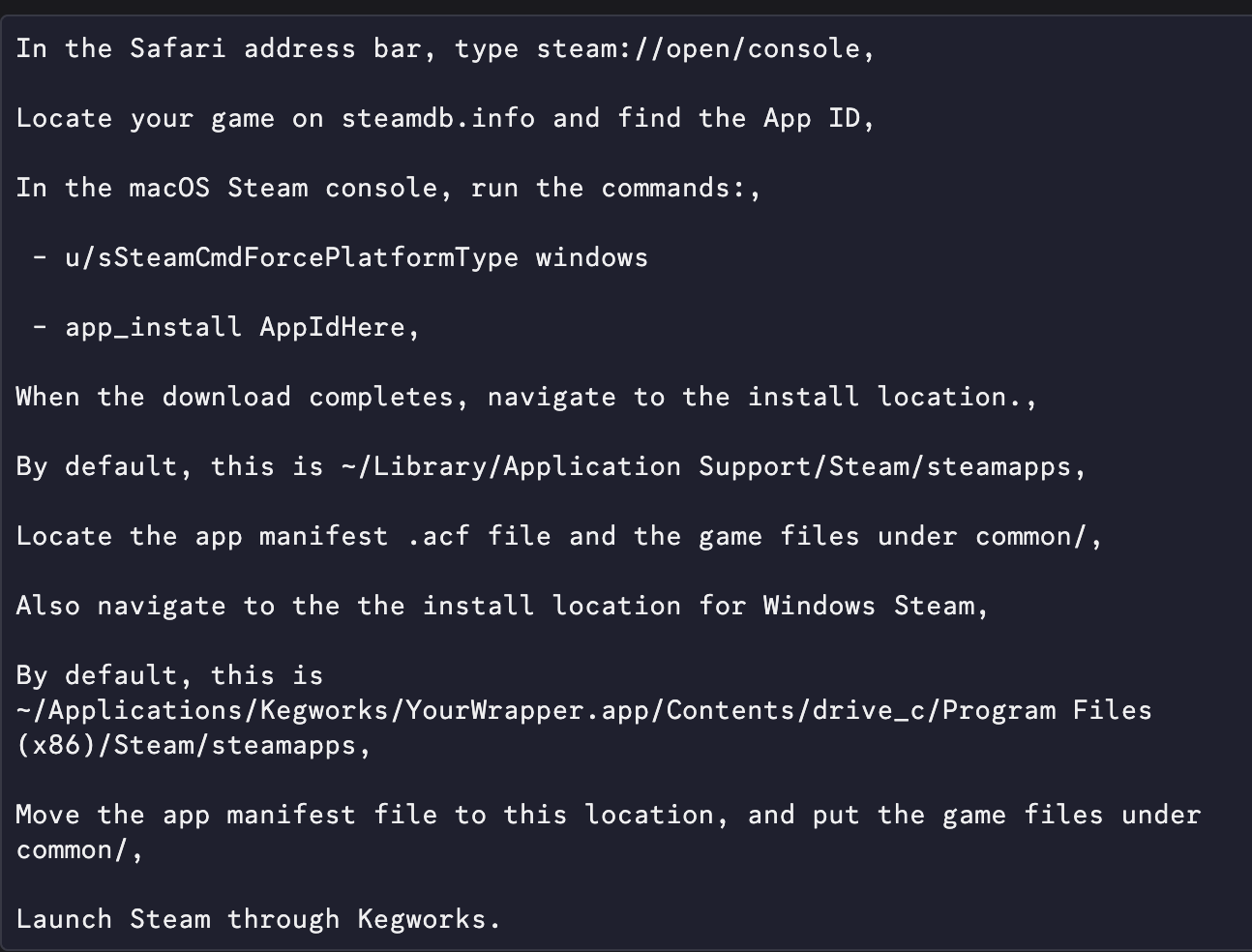Click the line 'Launch Steam through Kegworks.'
Image resolution: width=1252 pixels, height=952 pixels.
[258, 919]
